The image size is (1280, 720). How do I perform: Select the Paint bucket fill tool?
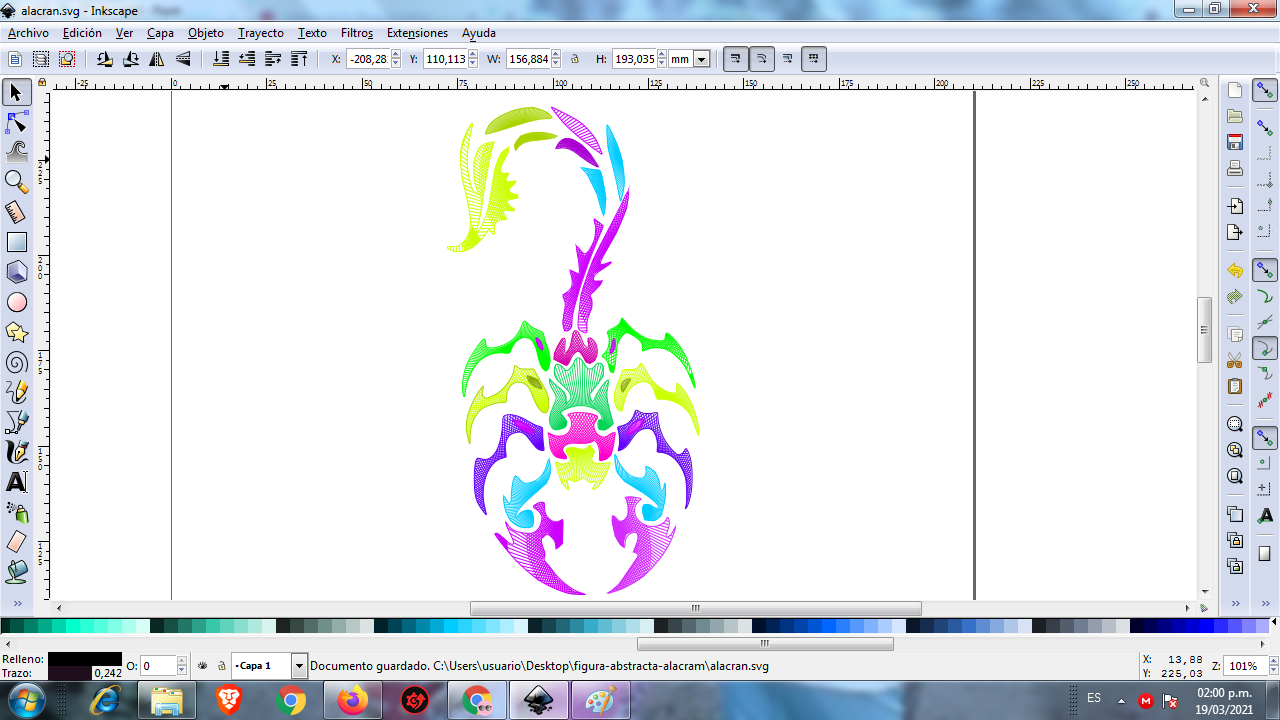pos(16,572)
